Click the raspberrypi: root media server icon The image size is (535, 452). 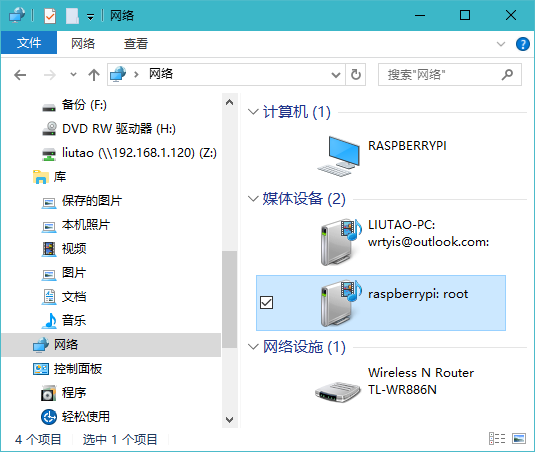pyautogui.click(x=341, y=303)
